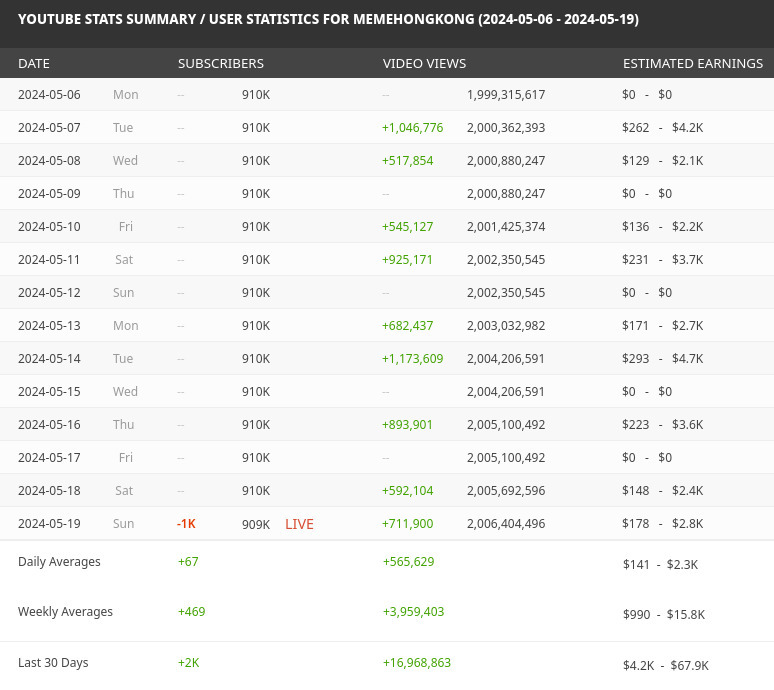The width and height of the screenshot is (774, 690).
Task: Click the 909K subscriber count
Action: (256, 525)
